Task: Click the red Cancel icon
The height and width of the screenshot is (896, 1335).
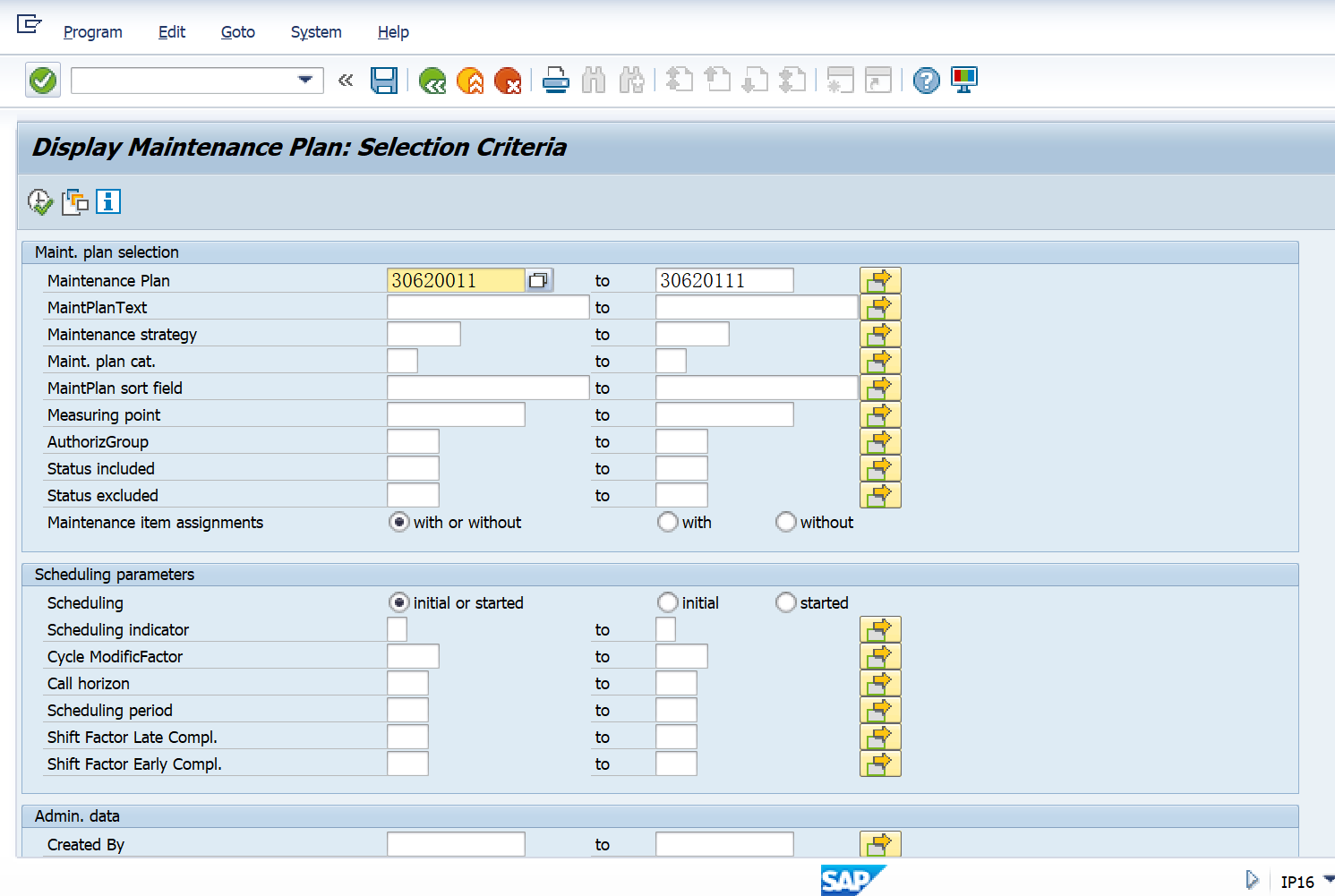Action: [508, 81]
